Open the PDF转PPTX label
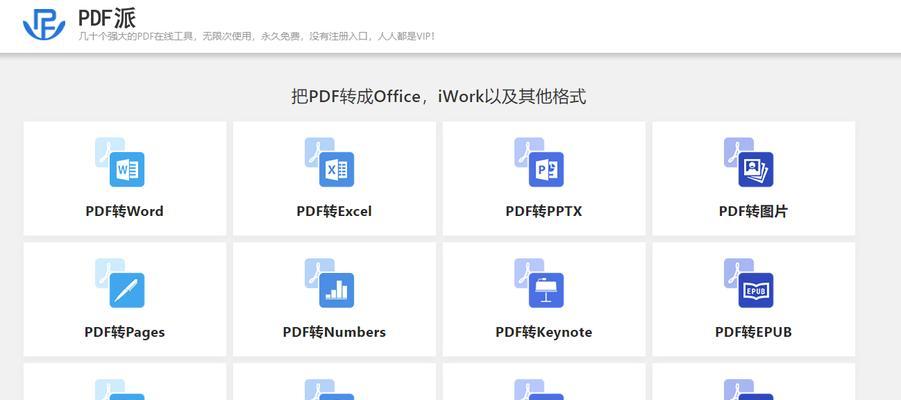Image resolution: width=901 pixels, height=400 pixels. tap(544, 211)
